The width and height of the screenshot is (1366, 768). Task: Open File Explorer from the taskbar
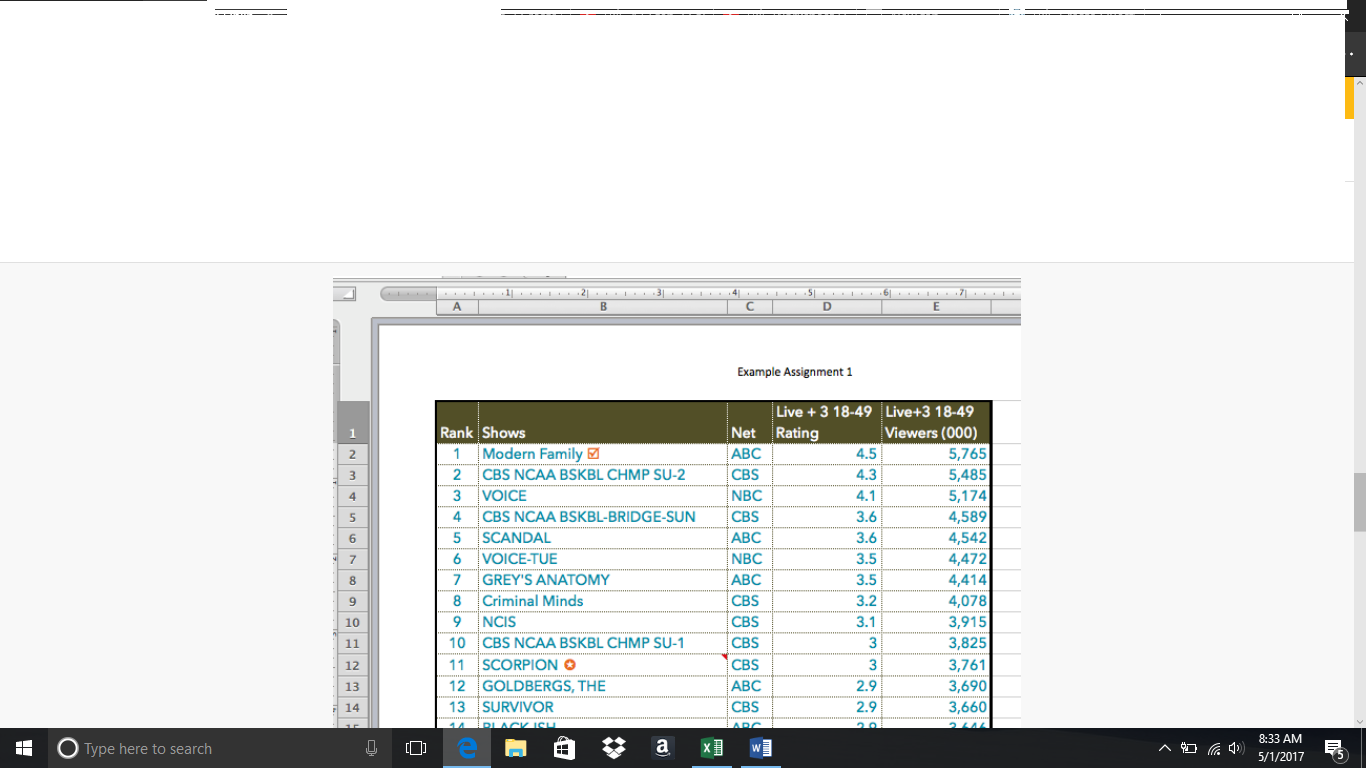[516, 748]
